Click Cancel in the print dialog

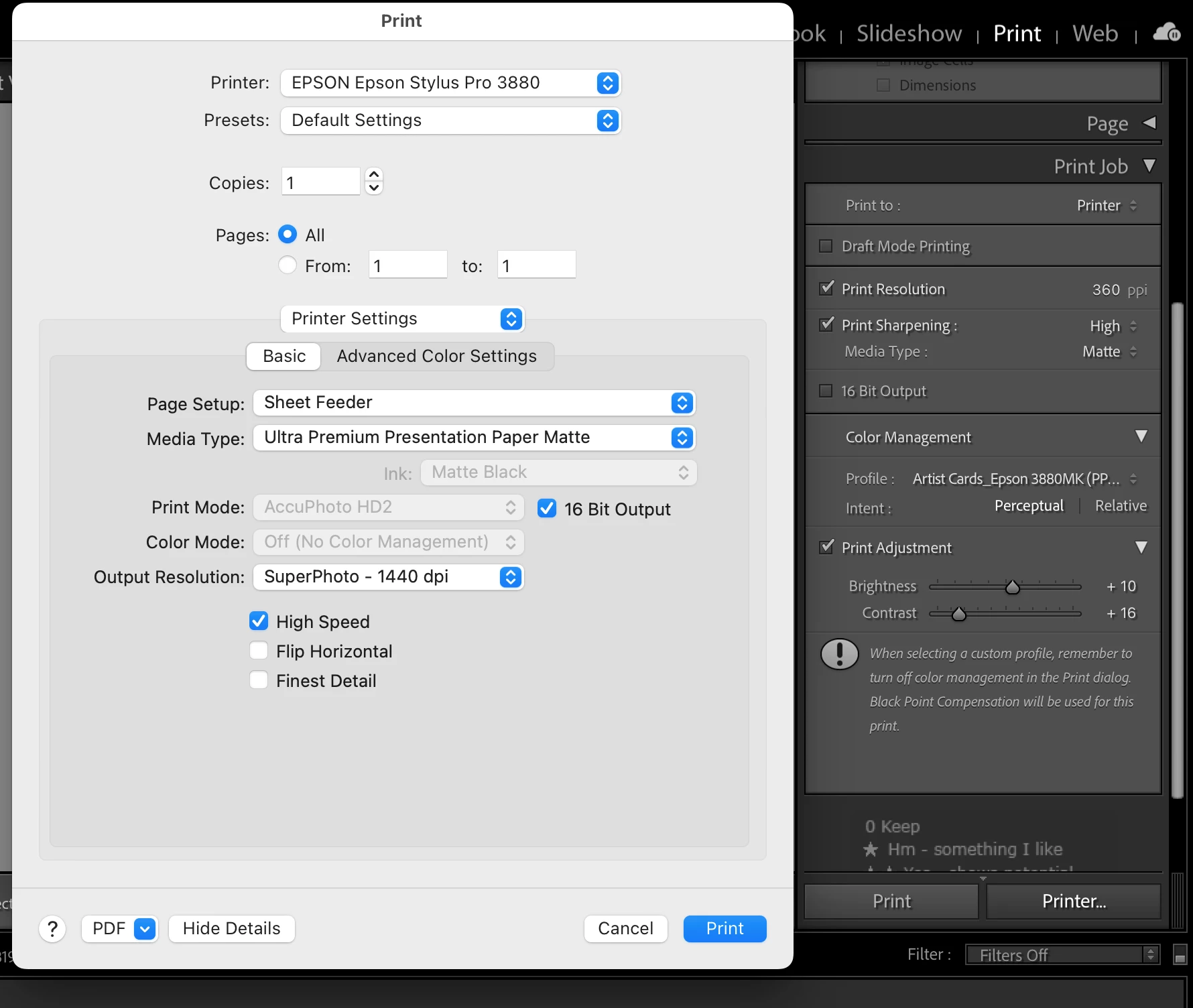pyautogui.click(x=626, y=929)
